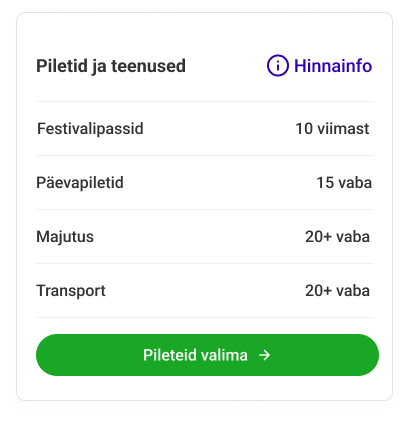Click '20+ vaba' in the Majutus row
The width and height of the screenshot is (409, 421).
pyautogui.click(x=337, y=237)
